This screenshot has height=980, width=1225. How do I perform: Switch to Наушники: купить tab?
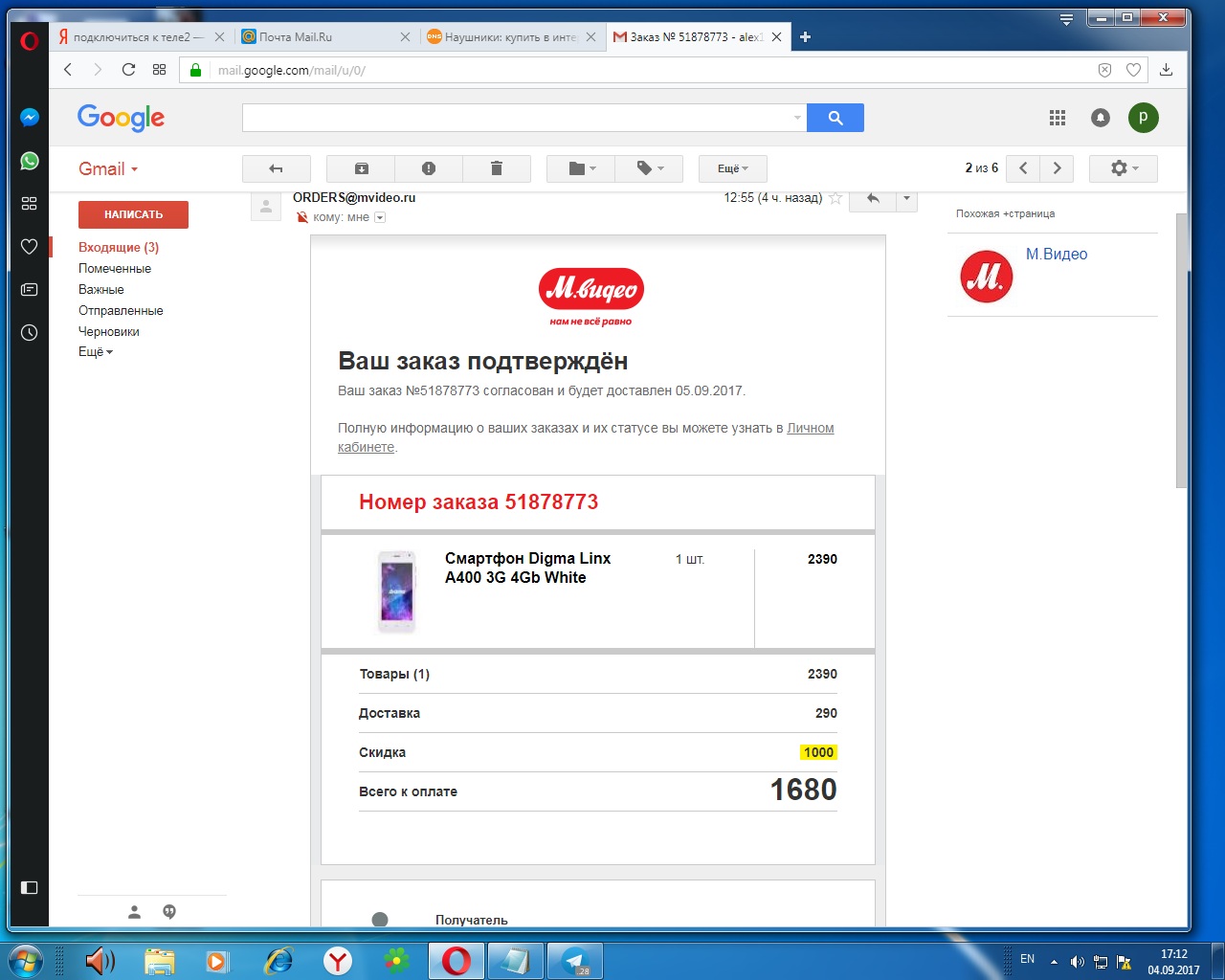(511, 36)
